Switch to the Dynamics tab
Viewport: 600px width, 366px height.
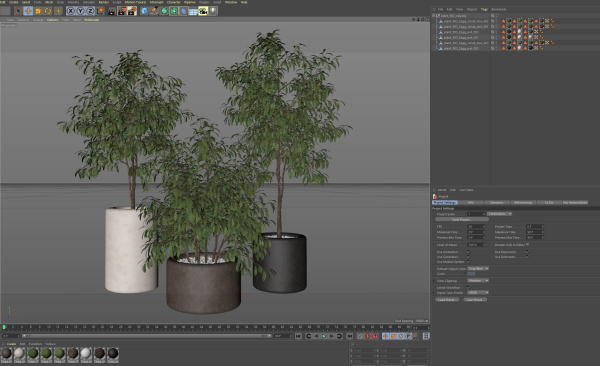[497, 203]
